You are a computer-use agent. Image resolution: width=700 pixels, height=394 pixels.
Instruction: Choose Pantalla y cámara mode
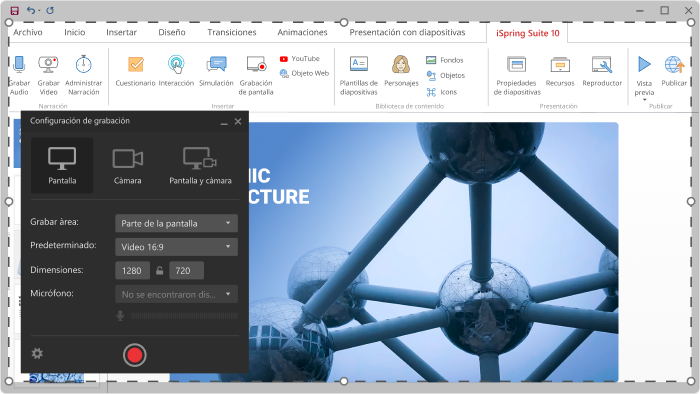pyautogui.click(x=200, y=166)
